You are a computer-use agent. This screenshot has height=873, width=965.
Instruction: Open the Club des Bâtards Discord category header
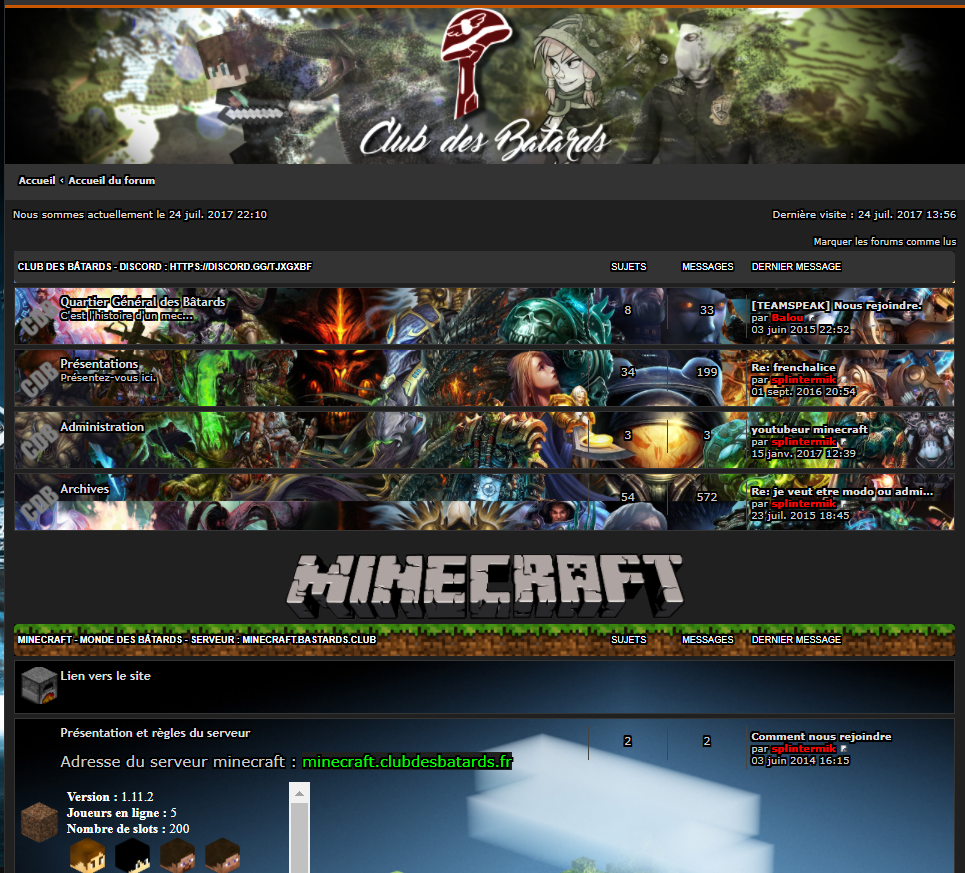tap(164, 266)
